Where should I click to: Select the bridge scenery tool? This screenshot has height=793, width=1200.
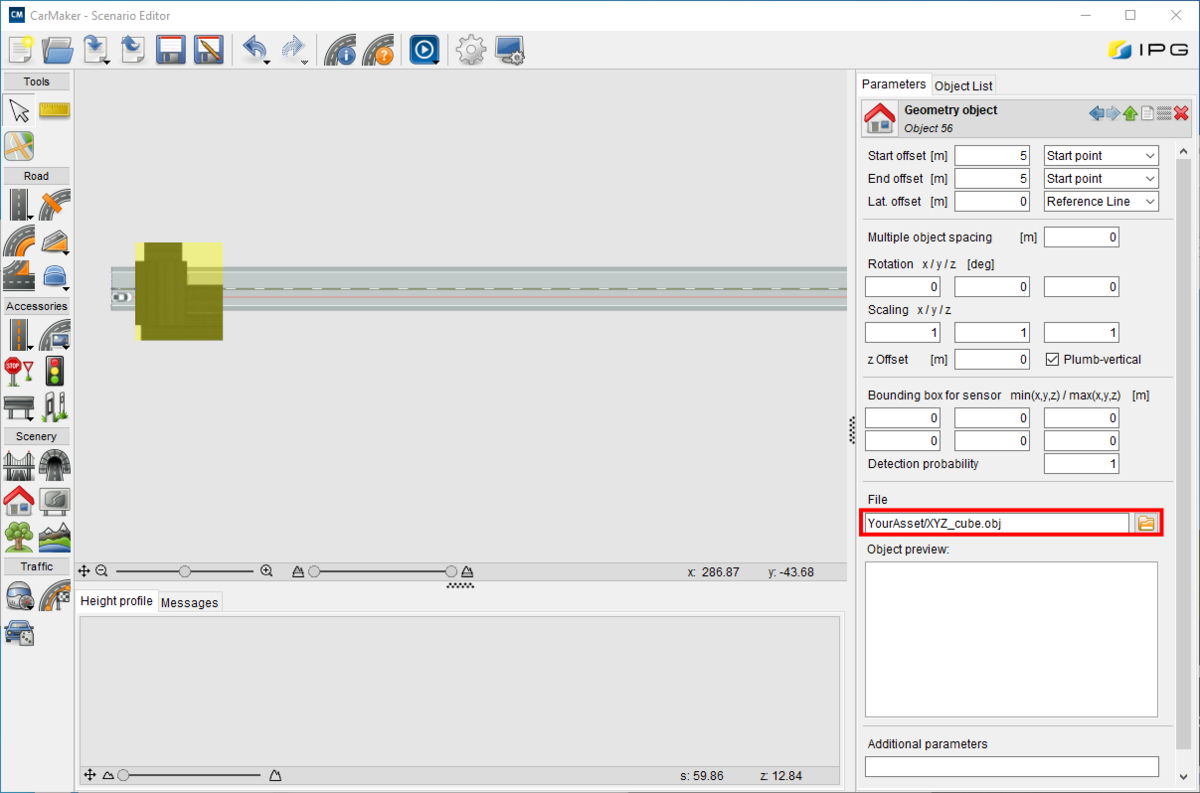pos(19,465)
